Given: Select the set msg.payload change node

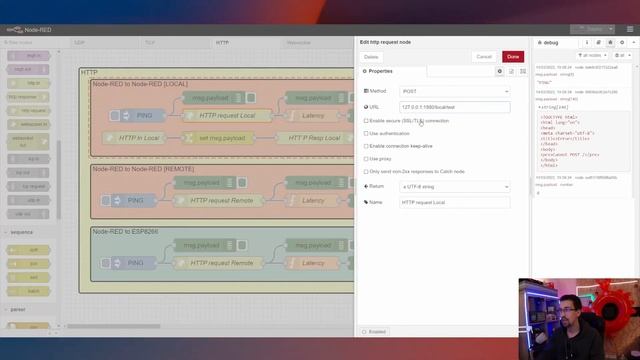Looking at the screenshot, I should 218,138.
